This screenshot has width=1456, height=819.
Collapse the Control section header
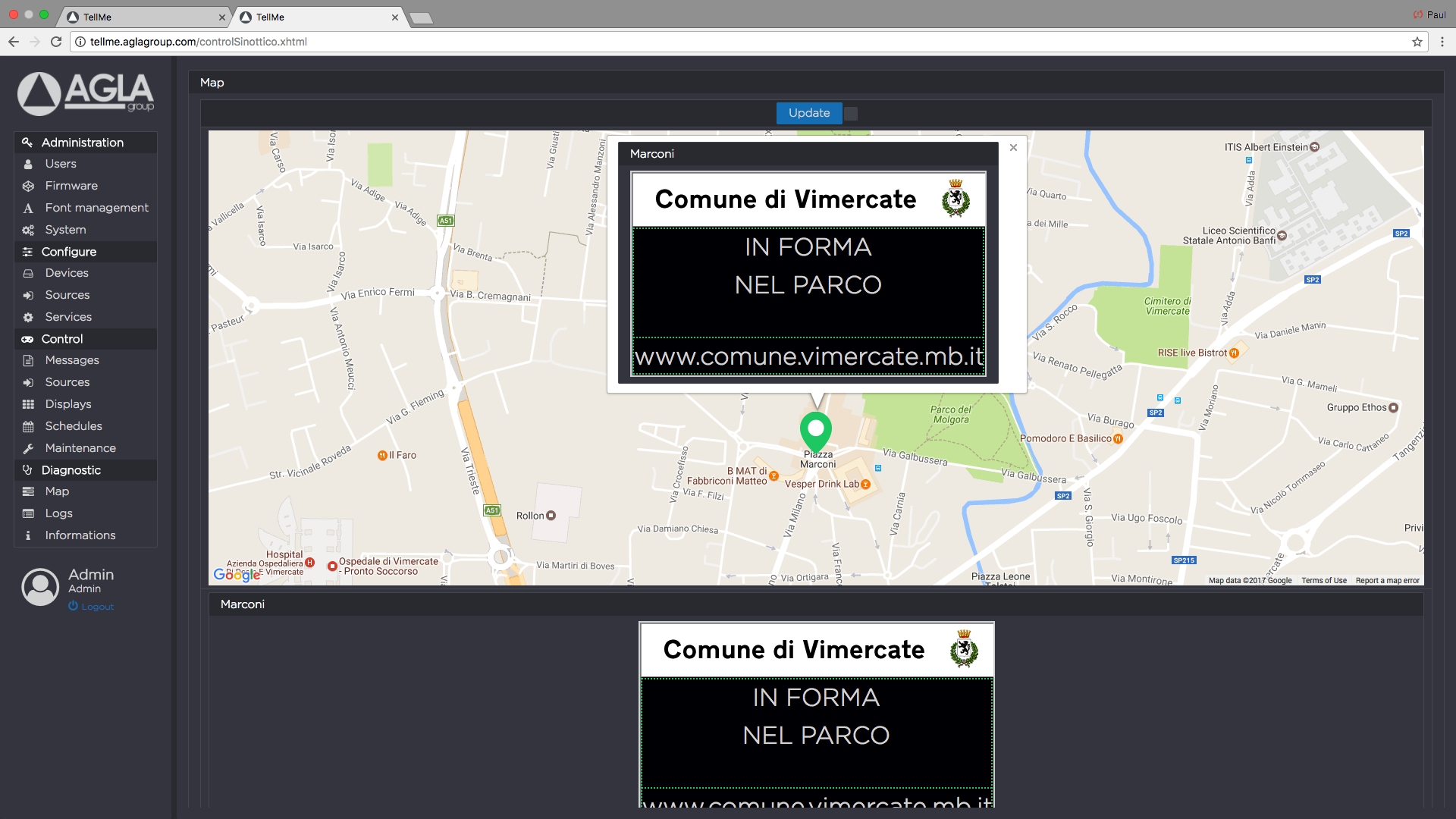tap(86, 339)
